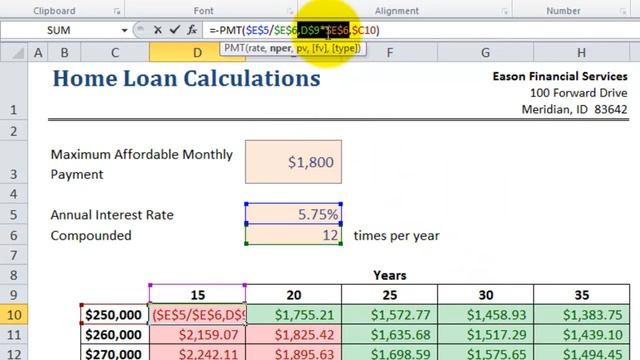Click the $250,000 loan amount cell

(x=115, y=315)
